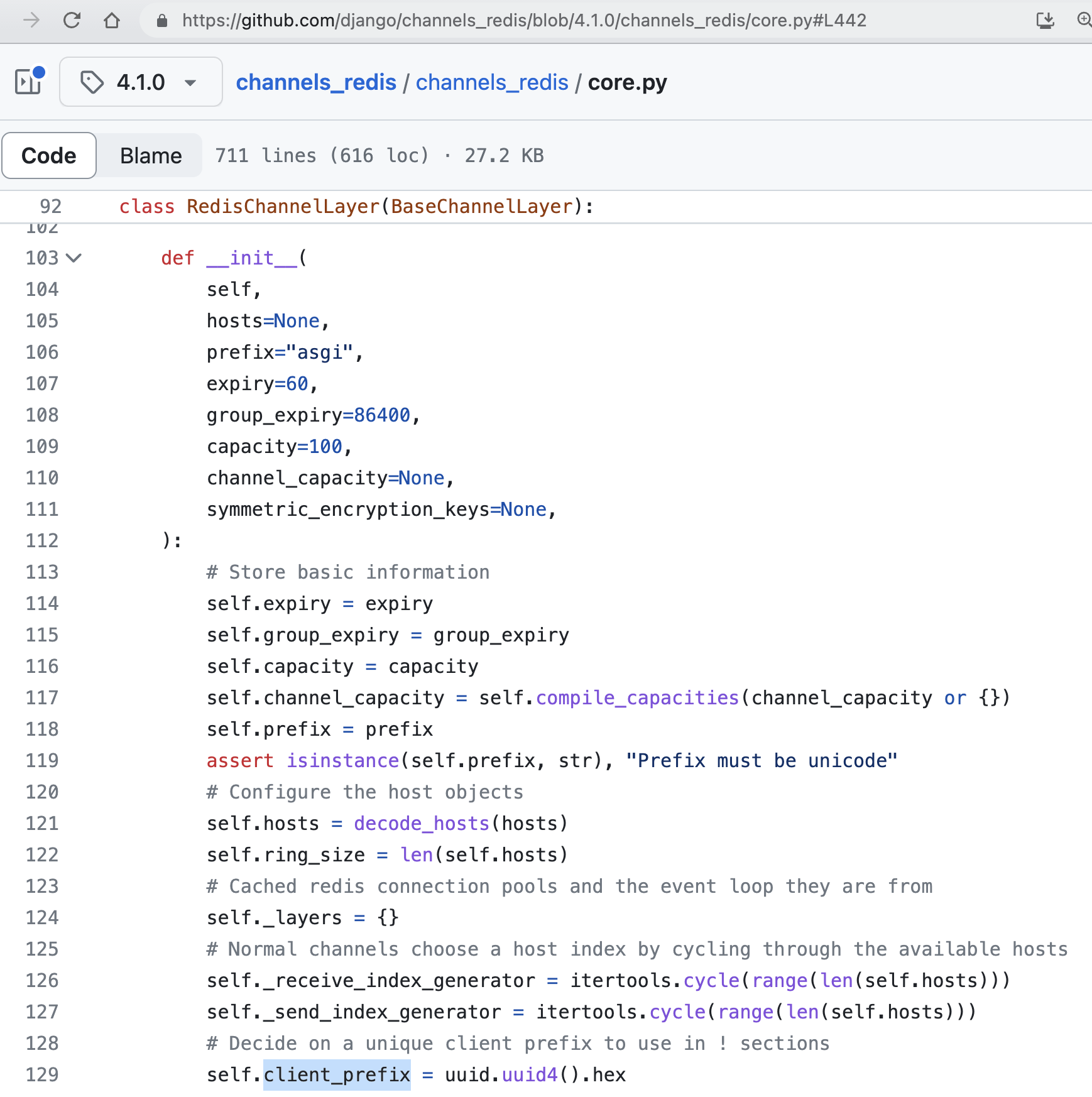Click the uuid4 call on line 129
This screenshot has width=1092, height=1097.
pos(530,1074)
